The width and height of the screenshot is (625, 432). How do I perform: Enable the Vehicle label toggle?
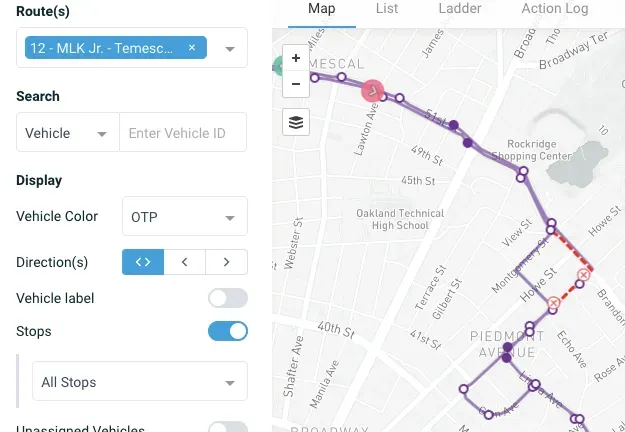coord(227,298)
